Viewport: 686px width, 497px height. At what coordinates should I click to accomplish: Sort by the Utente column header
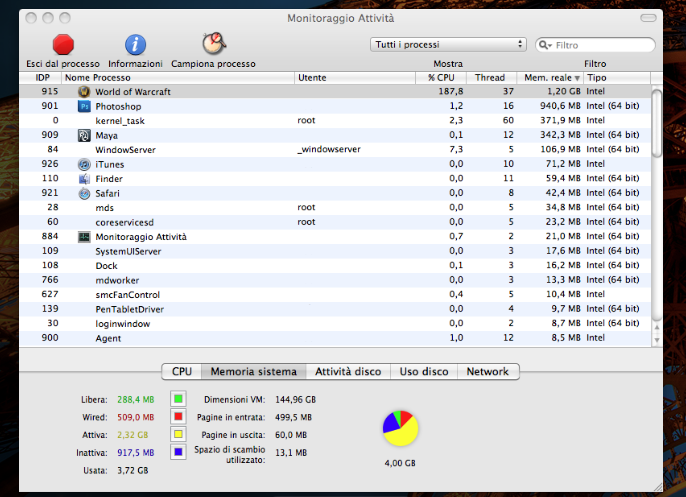tap(355, 77)
